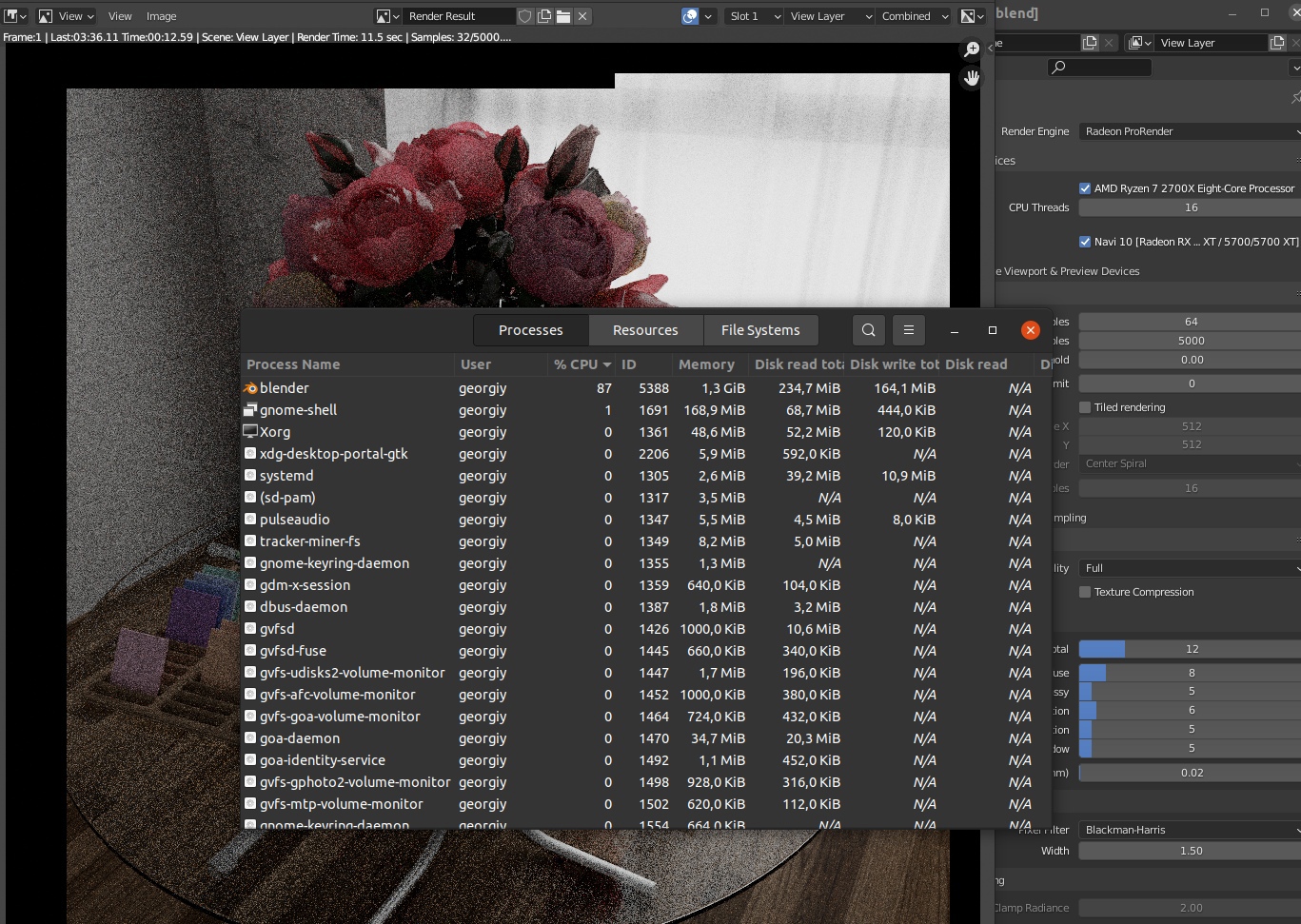
Task: Click the zoom magnifier icon on the render view
Action: [x=972, y=48]
